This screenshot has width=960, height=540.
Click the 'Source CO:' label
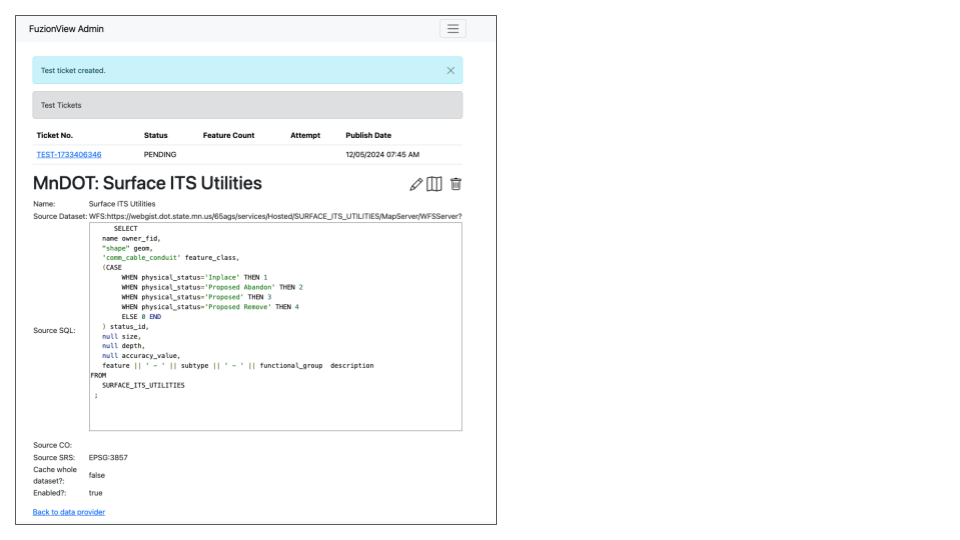pyautogui.click(x=52, y=445)
